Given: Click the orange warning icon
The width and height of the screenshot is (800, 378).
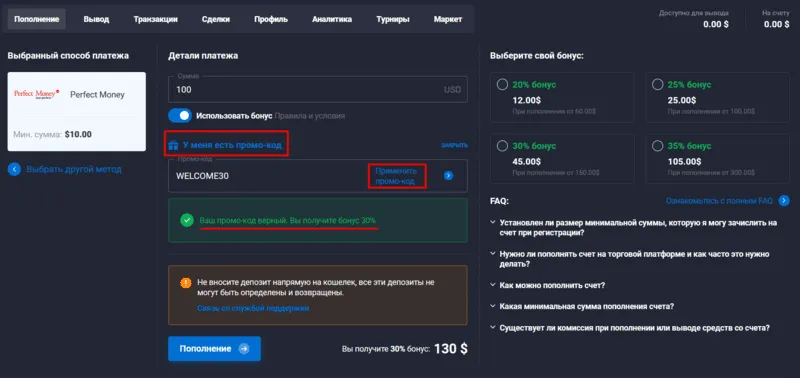Looking at the screenshot, I should pyautogui.click(x=186, y=283).
